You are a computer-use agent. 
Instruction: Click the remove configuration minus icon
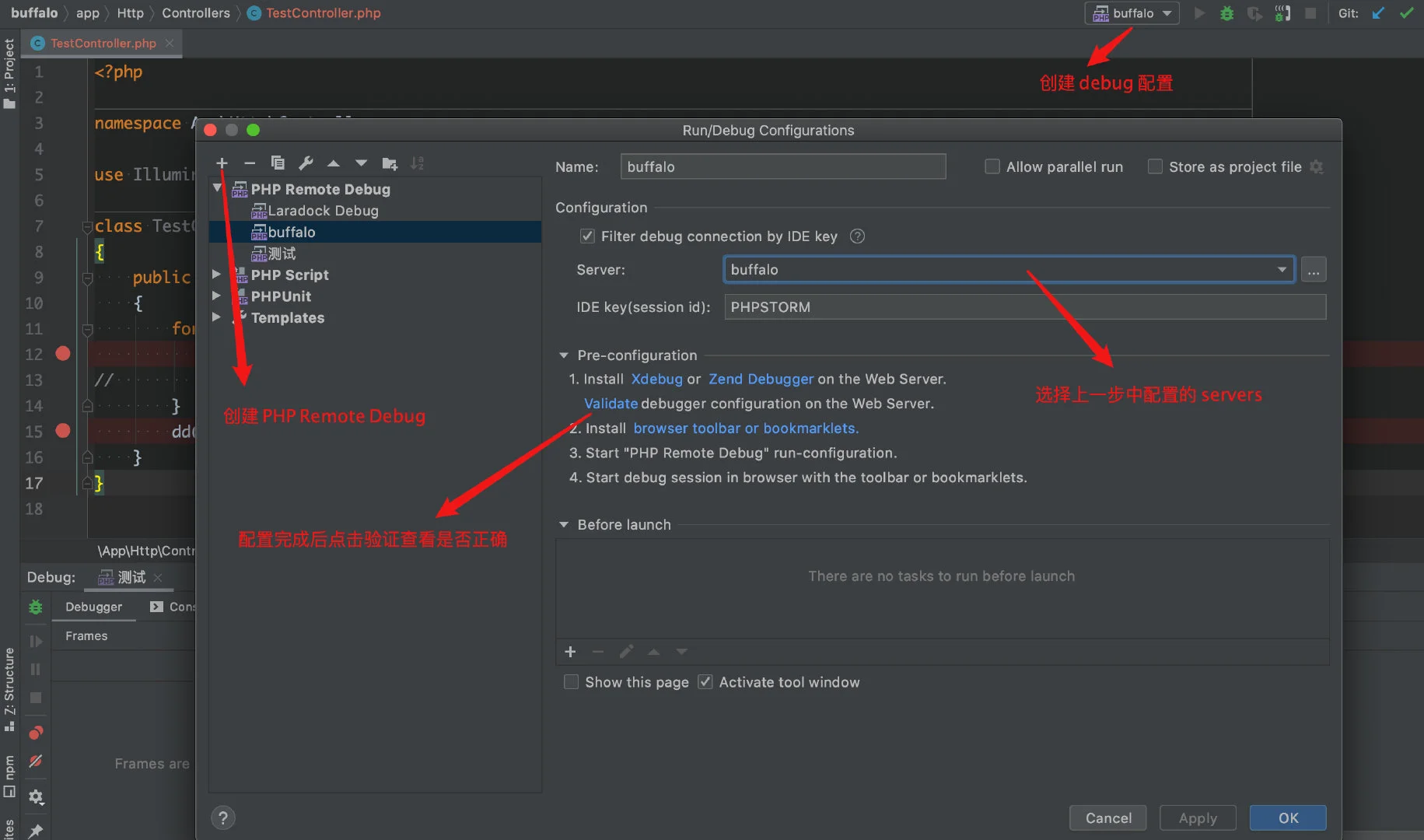click(250, 163)
